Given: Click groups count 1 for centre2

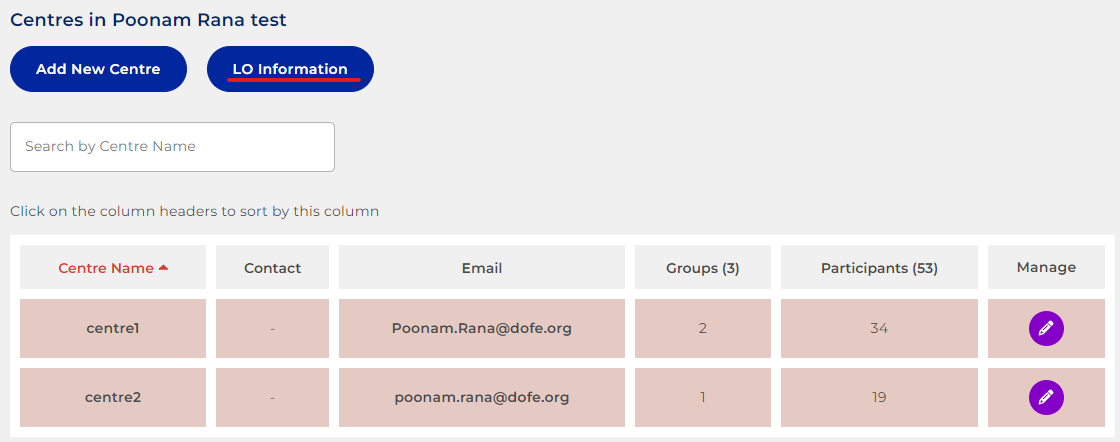Looking at the screenshot, I should point(703,397).
